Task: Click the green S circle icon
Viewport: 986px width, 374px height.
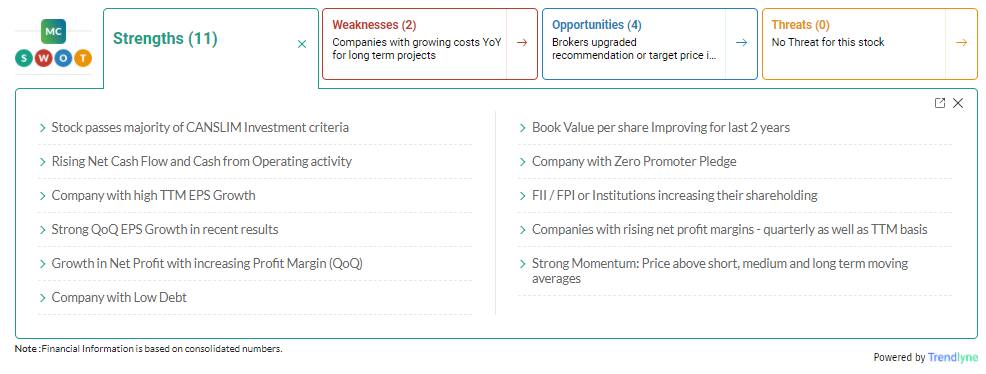Action: tap(24, 59)
